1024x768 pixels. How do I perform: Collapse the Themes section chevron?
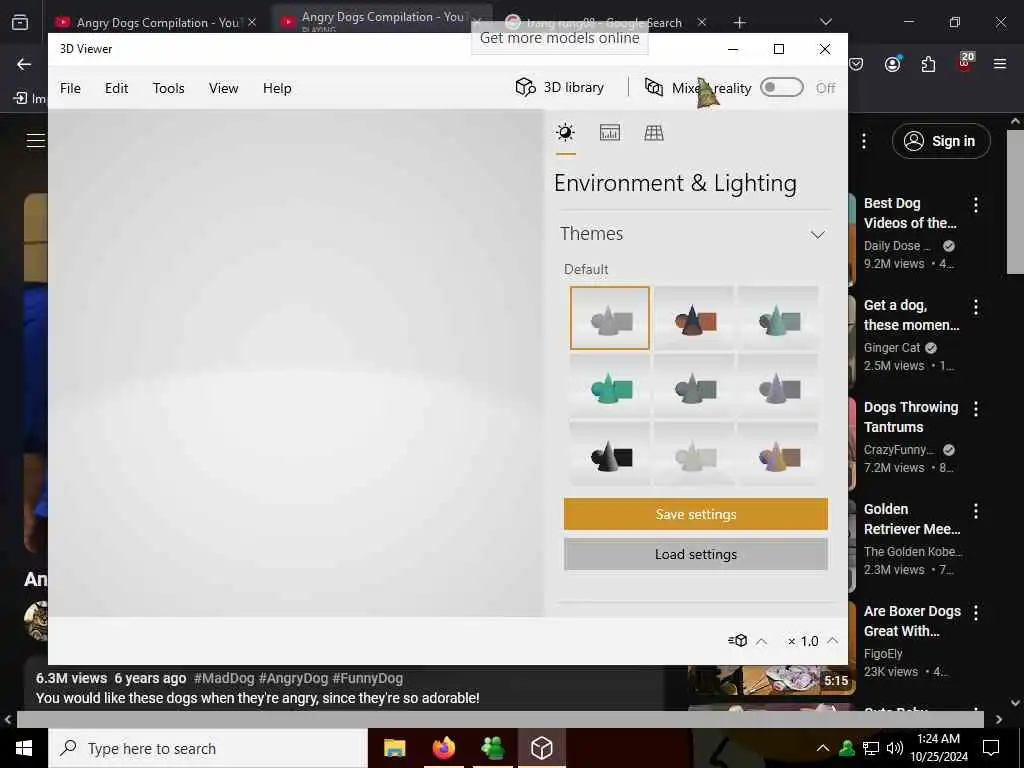tap(818, 234)
